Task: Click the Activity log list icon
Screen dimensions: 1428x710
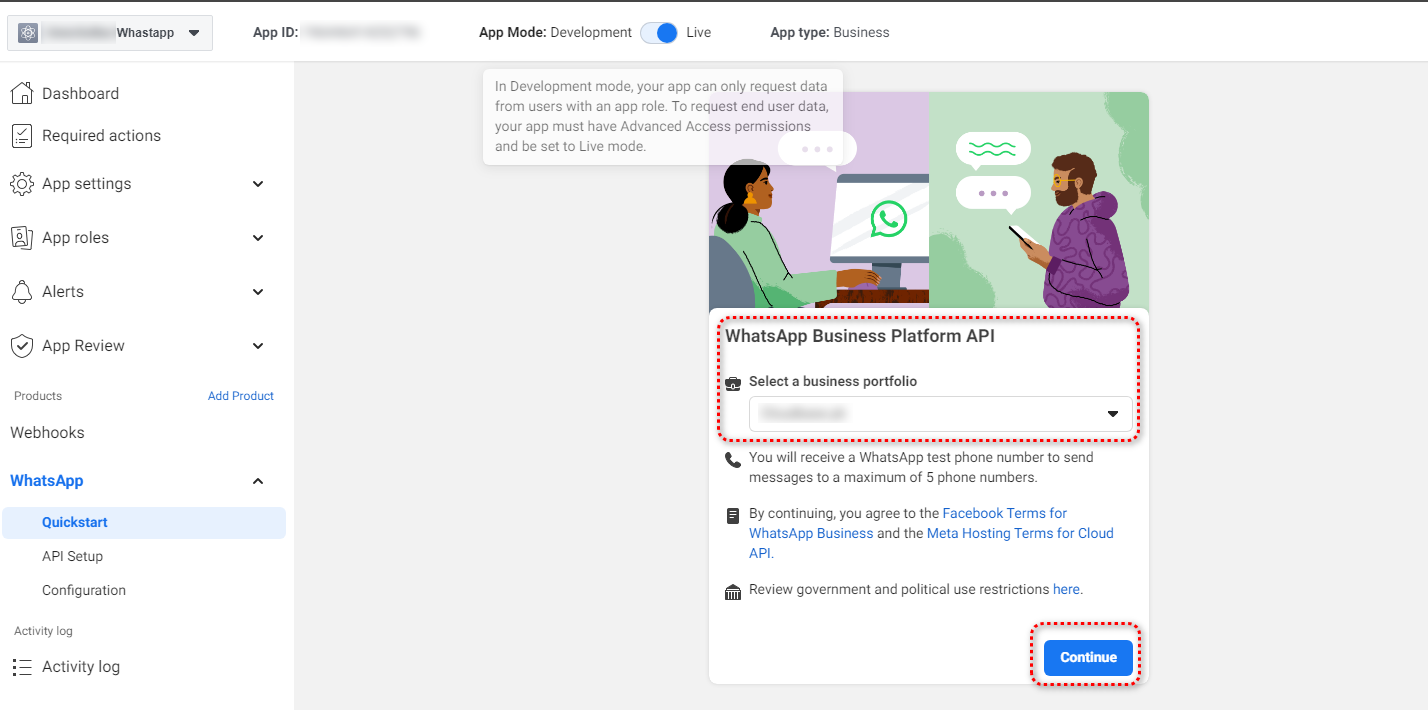Action: tap(22, 667)
